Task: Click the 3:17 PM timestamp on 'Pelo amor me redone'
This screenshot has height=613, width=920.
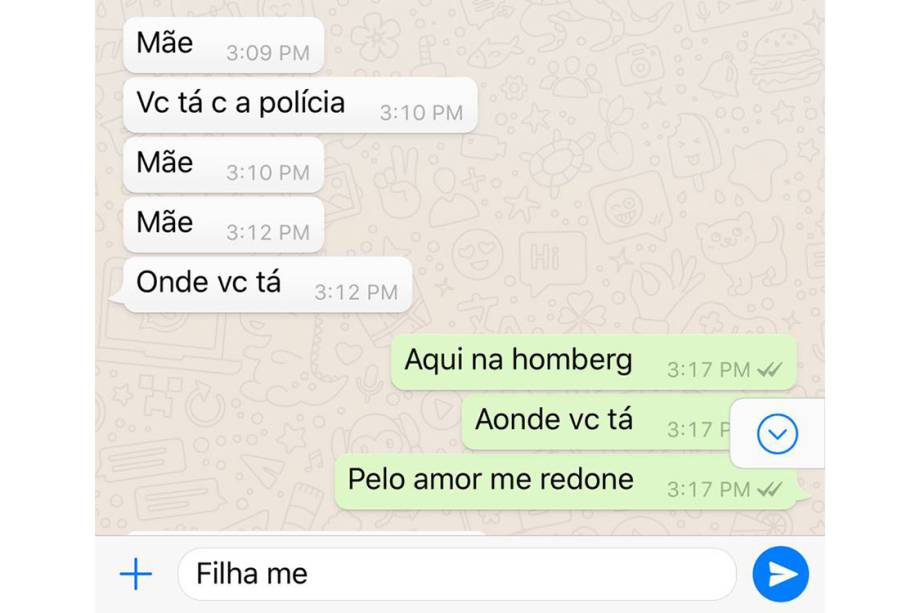Action: [x=709, y=490]
